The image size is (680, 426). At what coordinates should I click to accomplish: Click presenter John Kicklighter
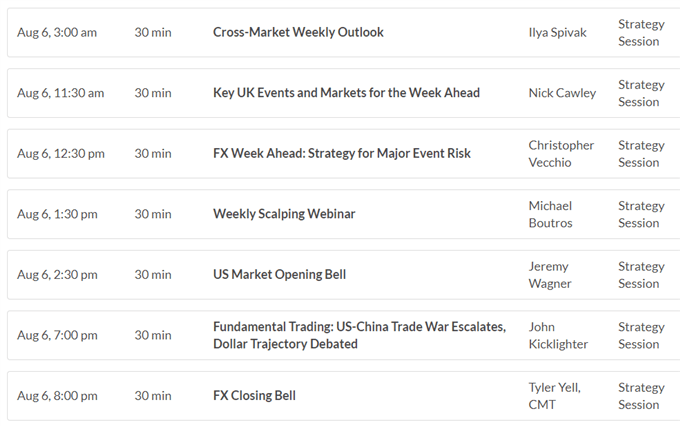558,335
